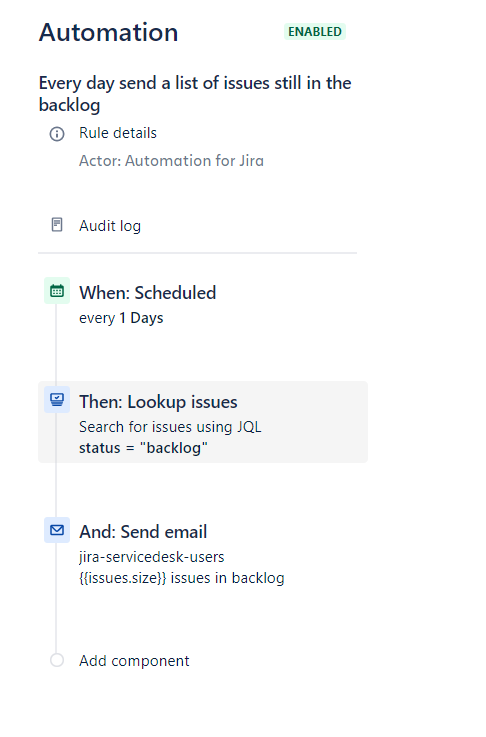486x737 pixels.
Task: Open Rule details
Action: click(118, 133)
